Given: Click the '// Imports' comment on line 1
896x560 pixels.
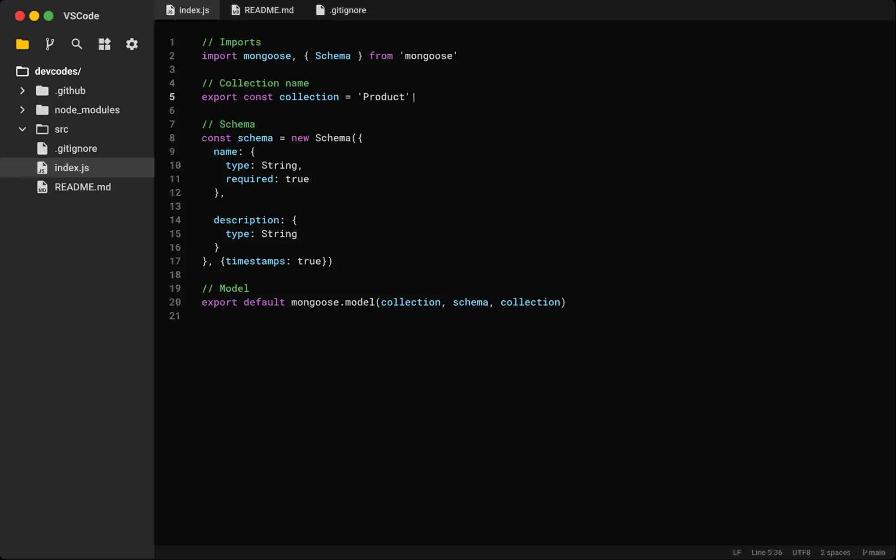Looking at the screenshot, I should tap(231, 42).
